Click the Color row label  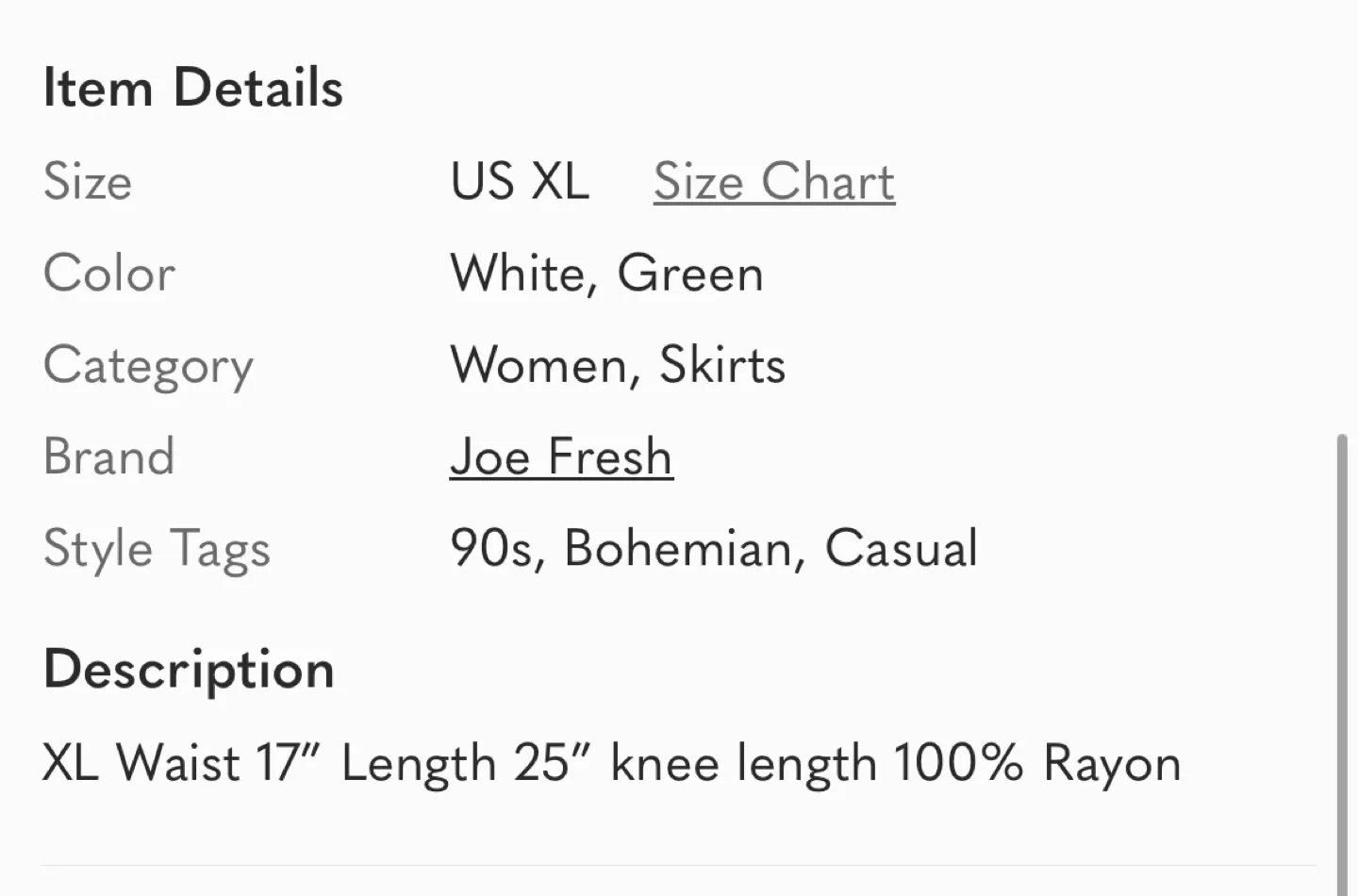tap(108, 274)
